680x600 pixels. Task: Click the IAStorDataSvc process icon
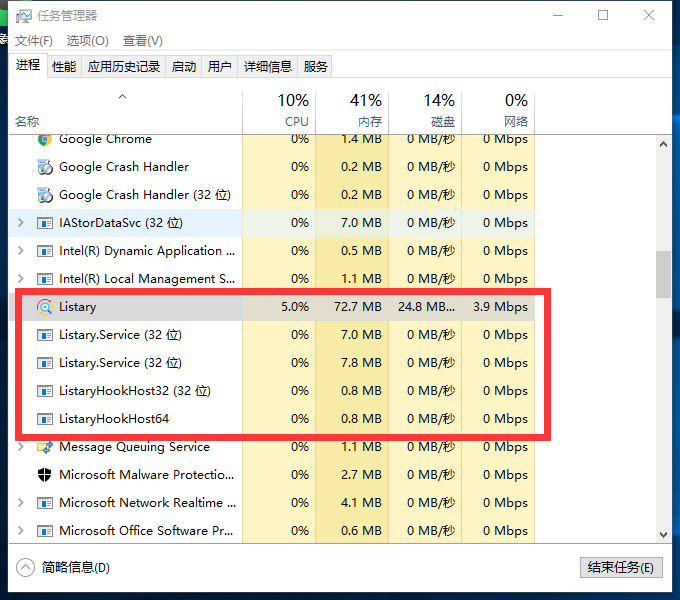coord(45,223)
